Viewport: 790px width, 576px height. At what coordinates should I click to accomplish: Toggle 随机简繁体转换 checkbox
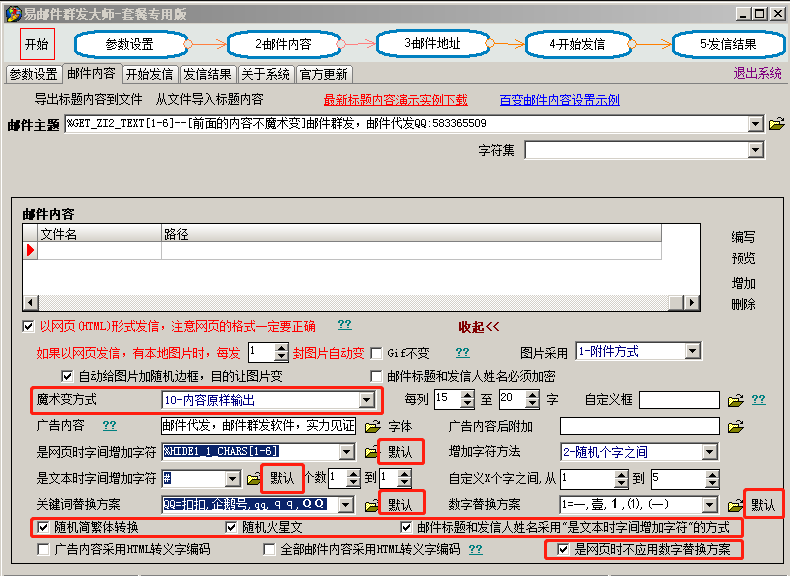pos(43,528)
